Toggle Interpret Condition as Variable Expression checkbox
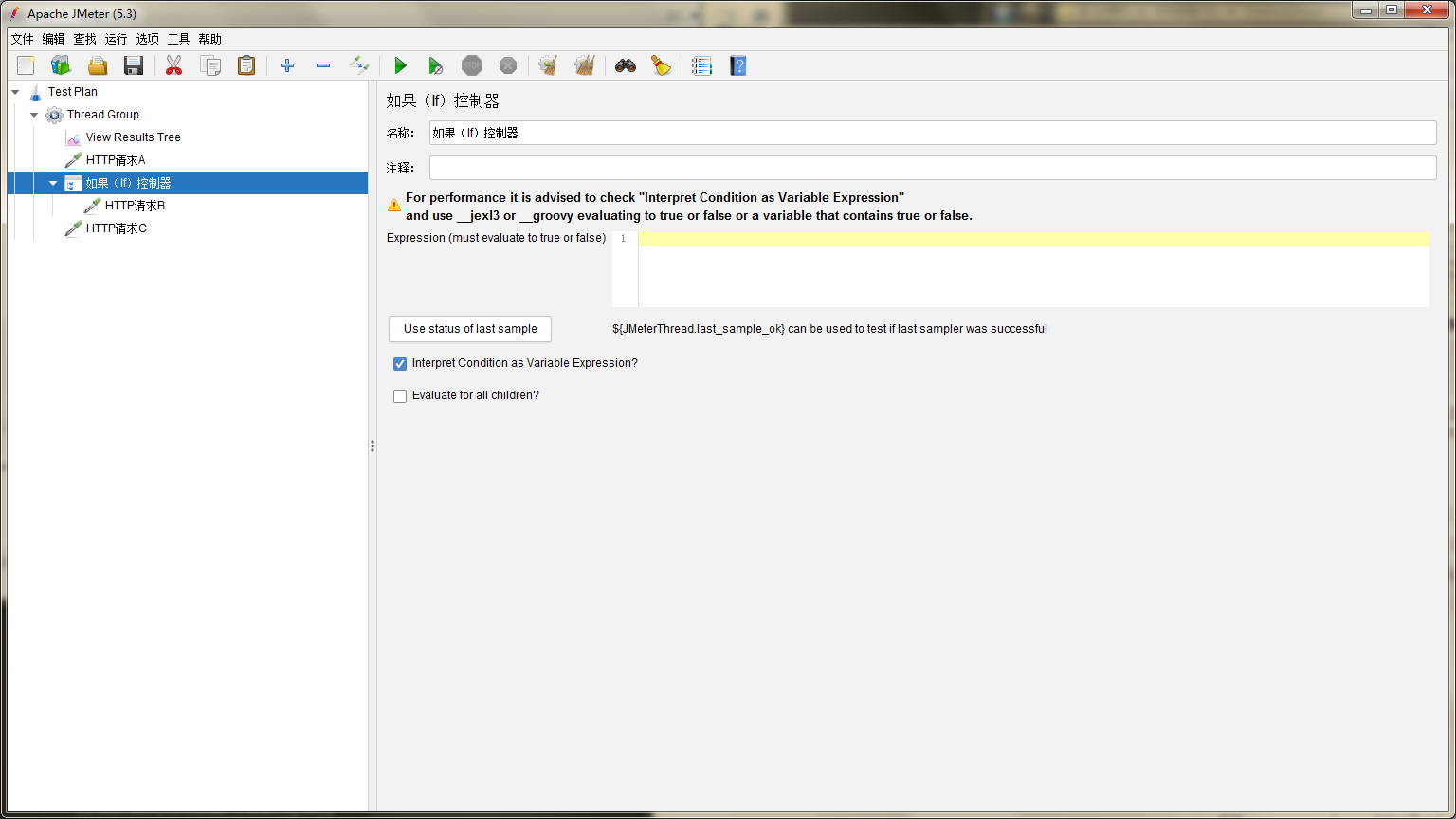1456x819 pixels. click(x=400, y=363)
